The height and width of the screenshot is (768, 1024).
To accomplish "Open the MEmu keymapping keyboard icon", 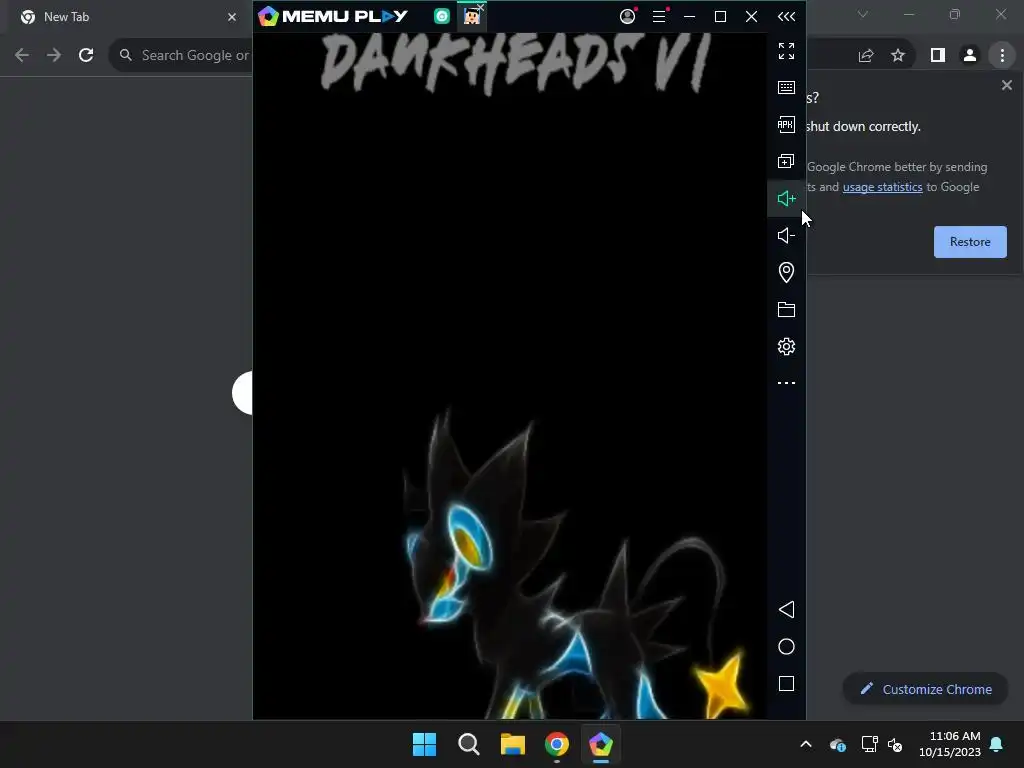I will 786,88.
